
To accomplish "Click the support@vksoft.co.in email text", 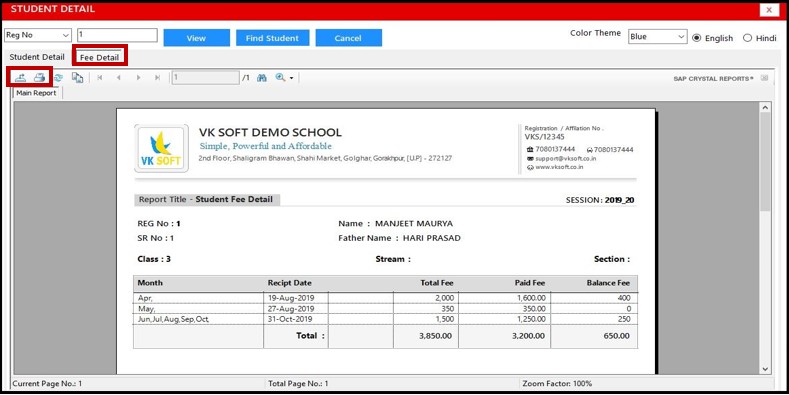I will [566, 159].
